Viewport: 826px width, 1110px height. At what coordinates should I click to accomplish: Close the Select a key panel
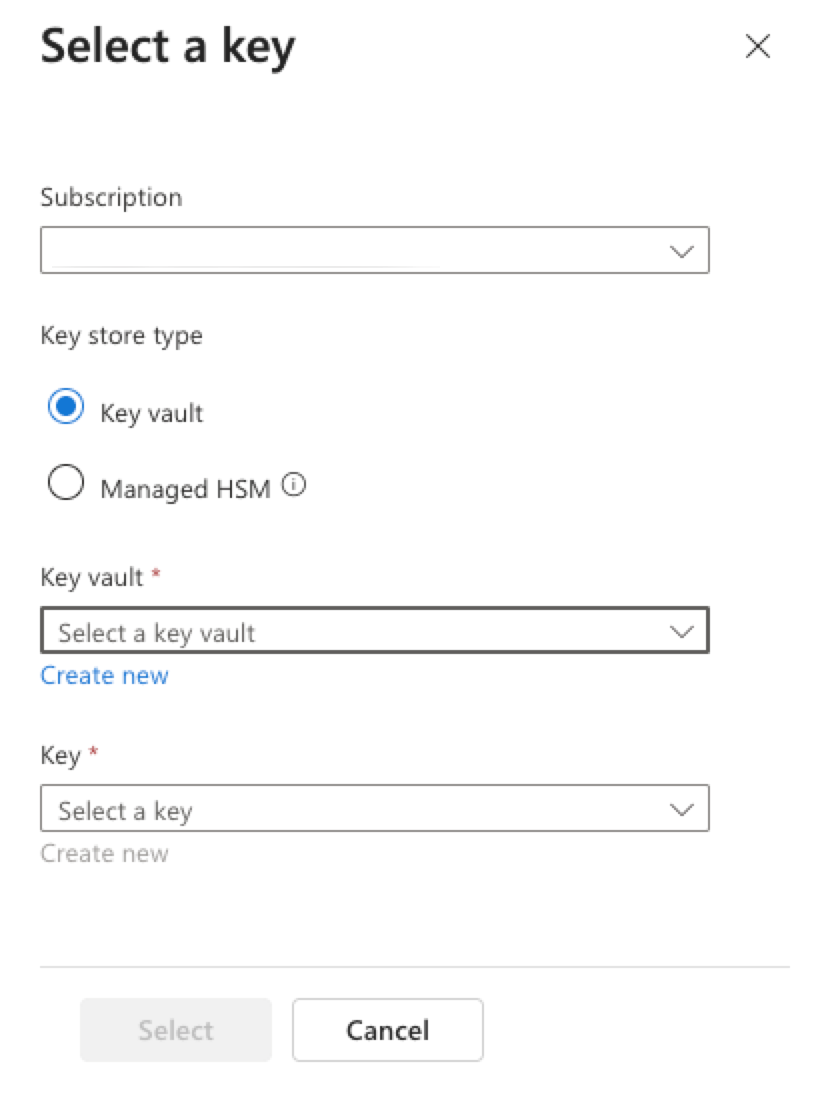(x=757, y=47)
